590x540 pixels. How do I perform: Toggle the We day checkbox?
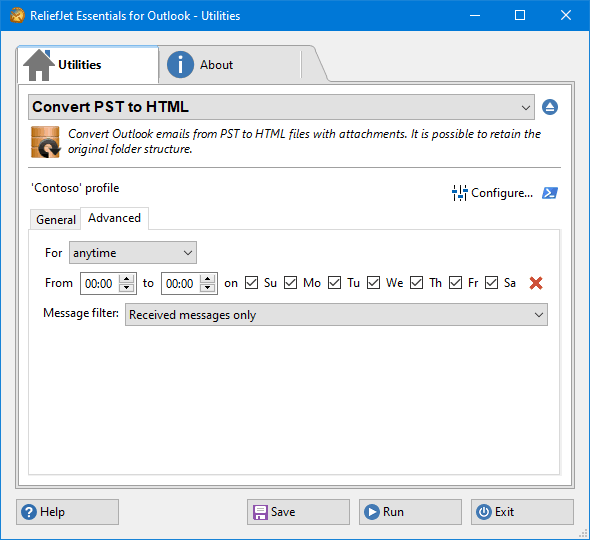pyautogui.click(x=373, y=283)
